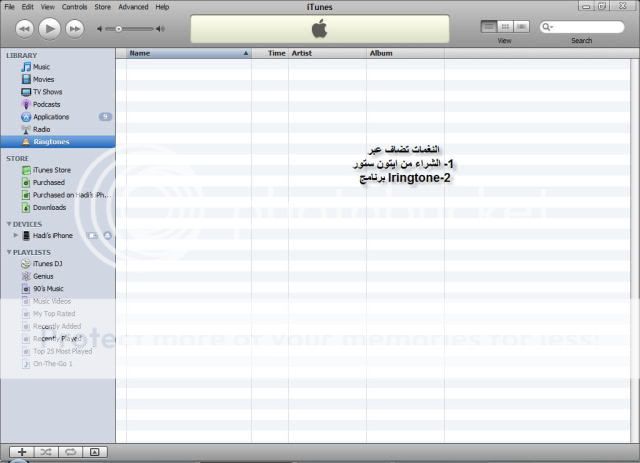This screenshot has width=640, height=463.
Task: Open the On-The-Go 1 playlist icon
Action: [x=26, y=364]
